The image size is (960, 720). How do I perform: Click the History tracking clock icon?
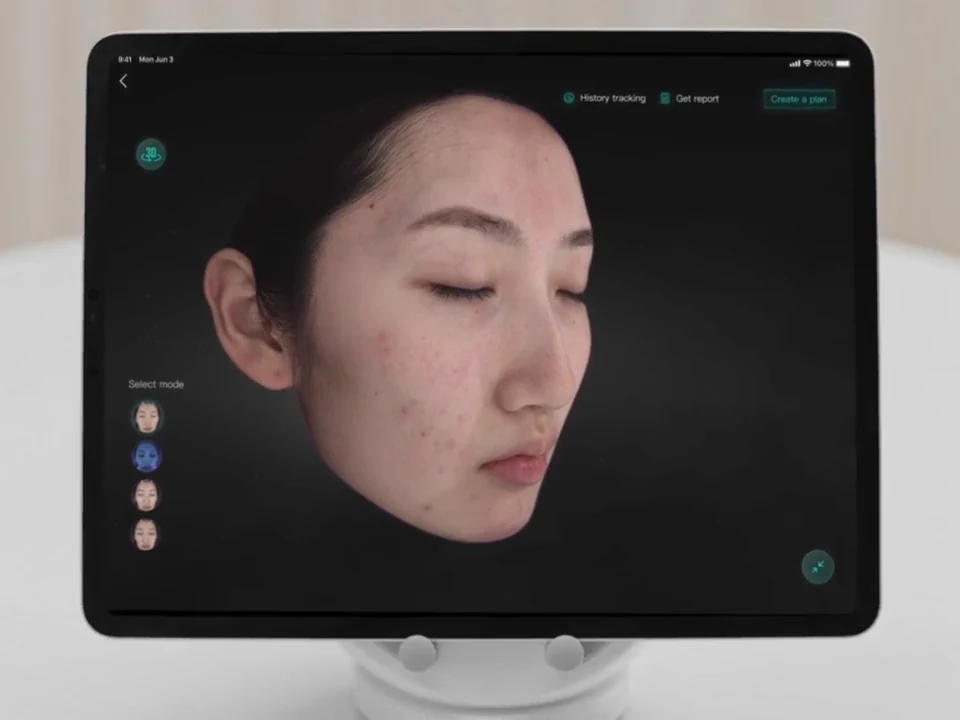(569, 98)
